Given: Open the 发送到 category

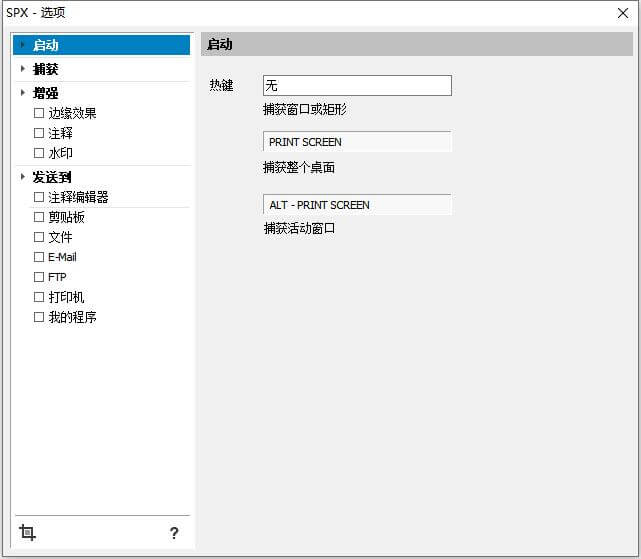Looking at the screenshot, I should pyautogui.click(x=52, y=177).
